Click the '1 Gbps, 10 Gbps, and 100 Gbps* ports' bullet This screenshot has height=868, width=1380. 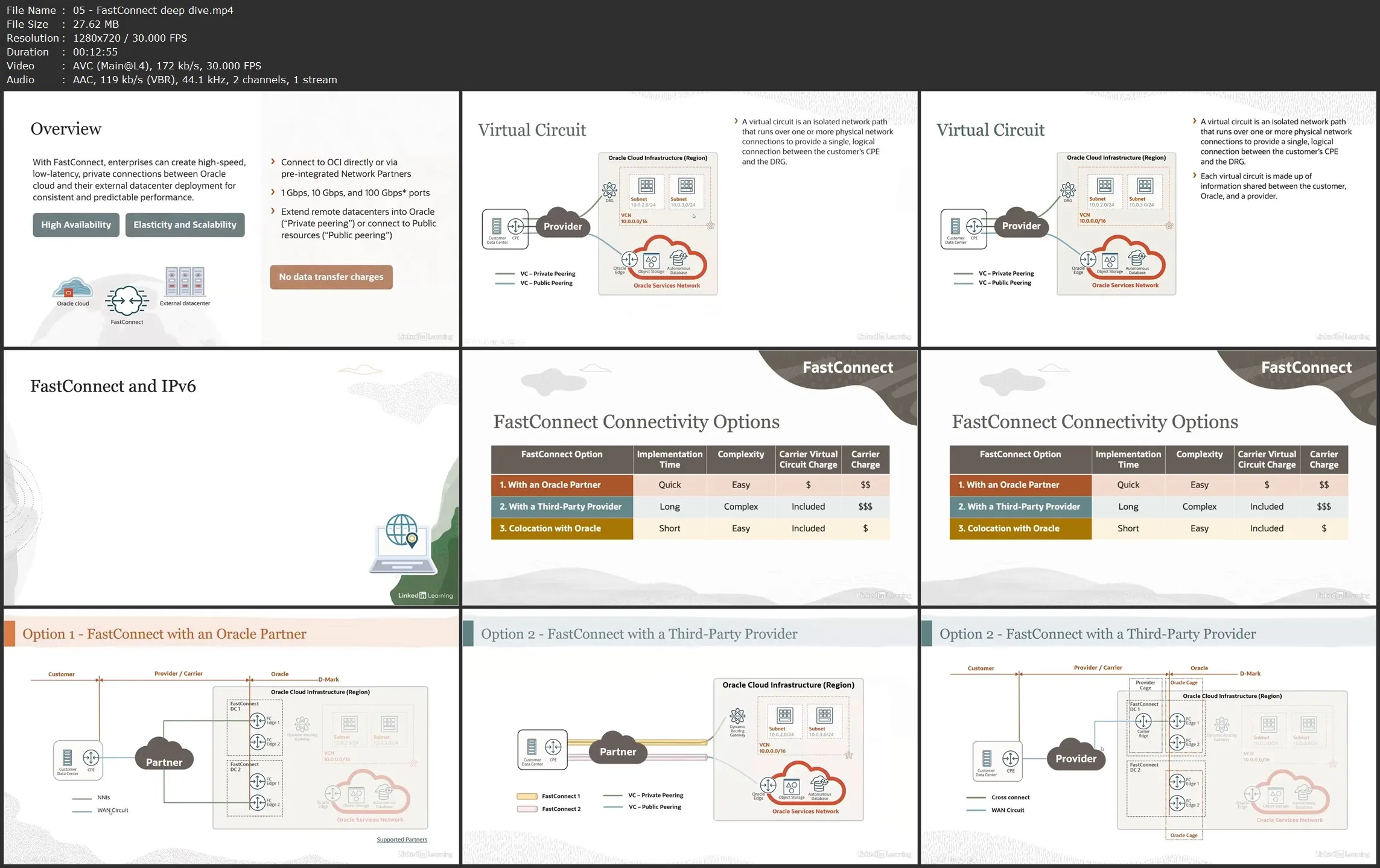tap(355, 193)
